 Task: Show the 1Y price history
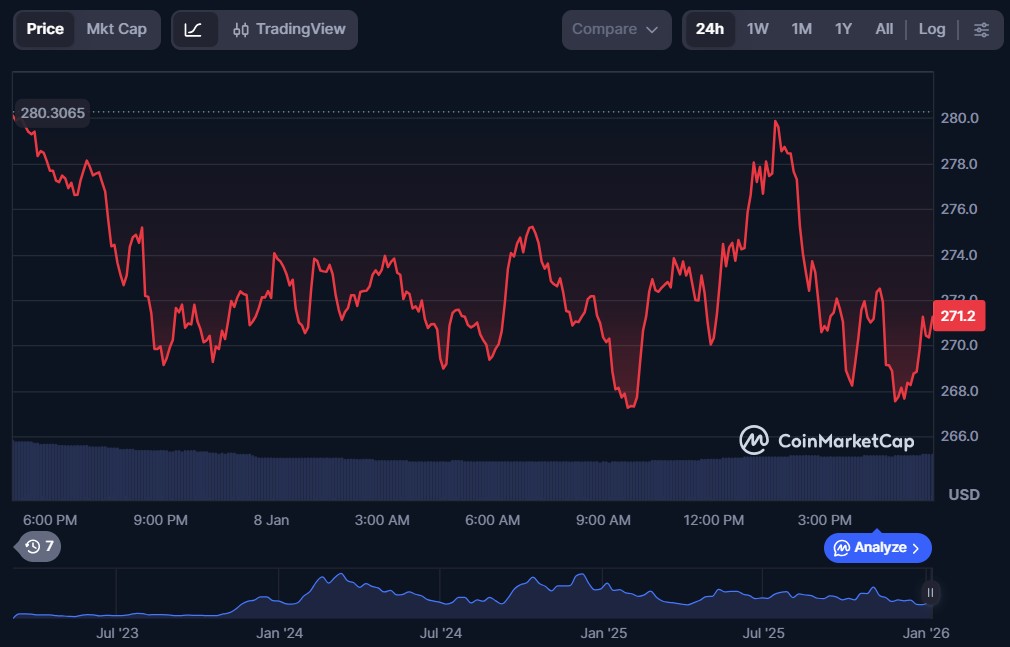843,29
